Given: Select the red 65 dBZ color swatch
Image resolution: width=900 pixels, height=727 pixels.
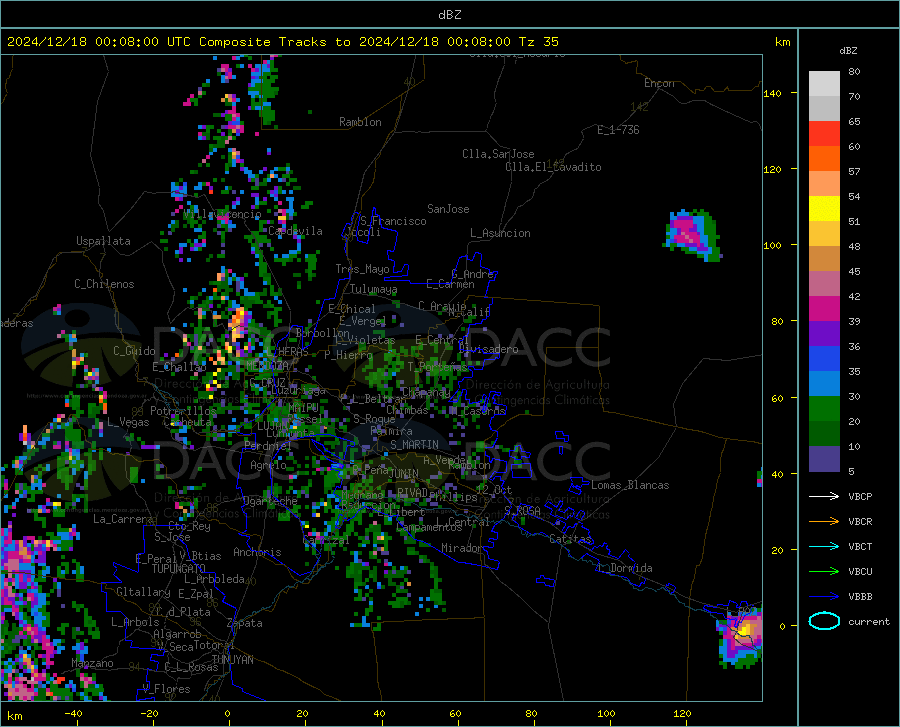Looking at the screenshot, I should (x=824, y=133).
